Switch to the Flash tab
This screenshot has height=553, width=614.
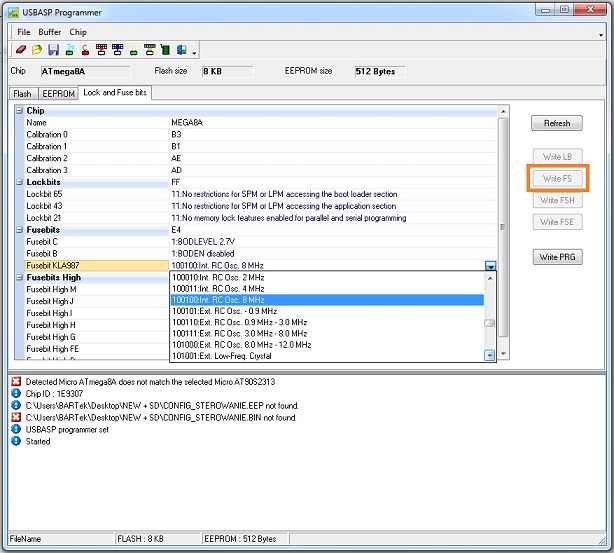pyautogui.click(x=22, y=94)
